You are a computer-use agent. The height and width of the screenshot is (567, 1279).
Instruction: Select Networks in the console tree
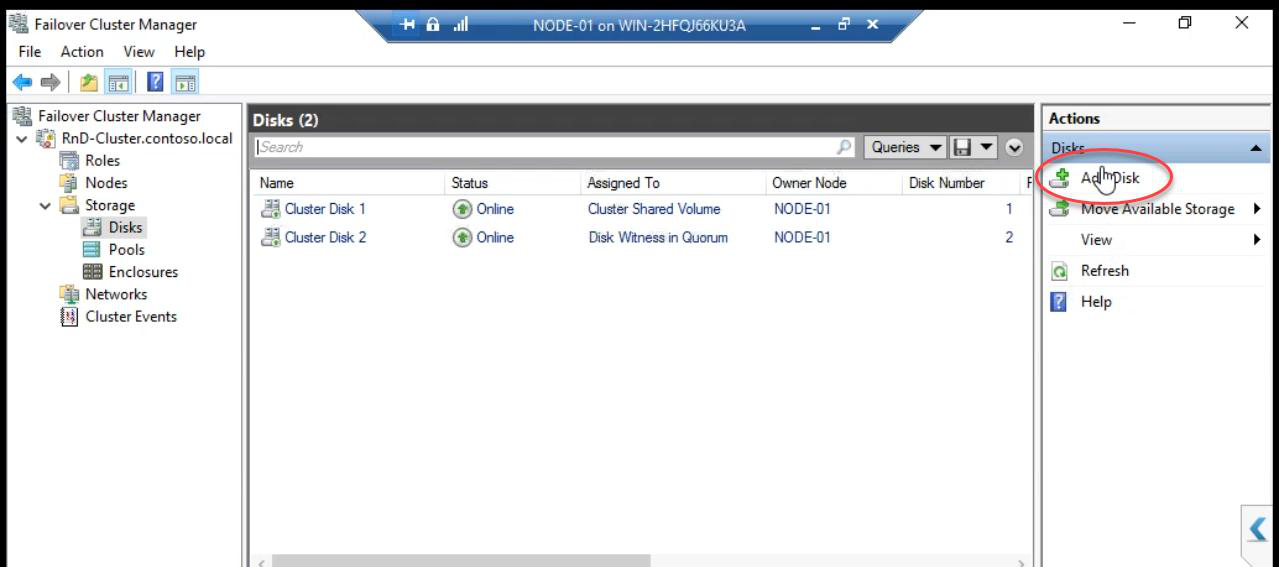(116, 294)
